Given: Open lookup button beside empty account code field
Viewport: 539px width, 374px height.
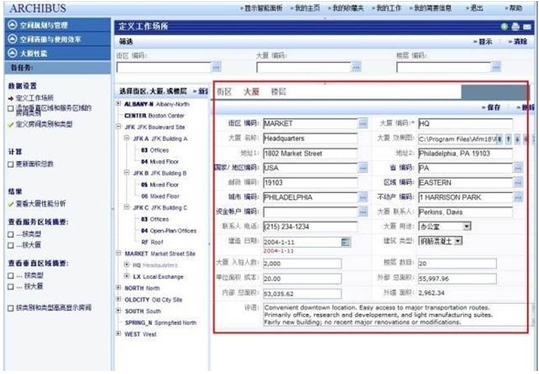Looking at the screenshot, I should (x=363, y=212).
